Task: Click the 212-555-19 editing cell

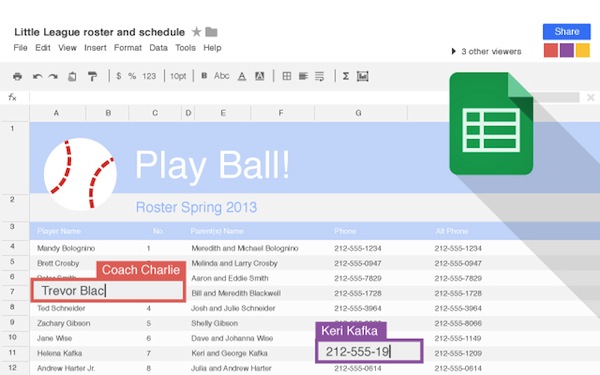Action: coord(369,351)
